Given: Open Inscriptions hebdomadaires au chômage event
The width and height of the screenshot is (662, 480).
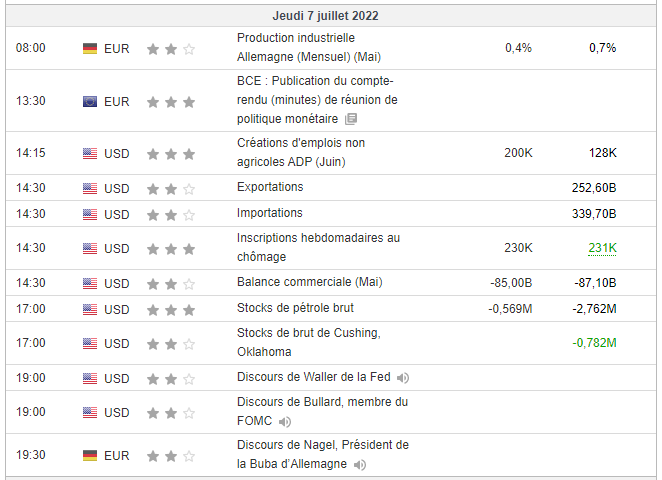Looking at the screenshot, I should pos(318,247).
